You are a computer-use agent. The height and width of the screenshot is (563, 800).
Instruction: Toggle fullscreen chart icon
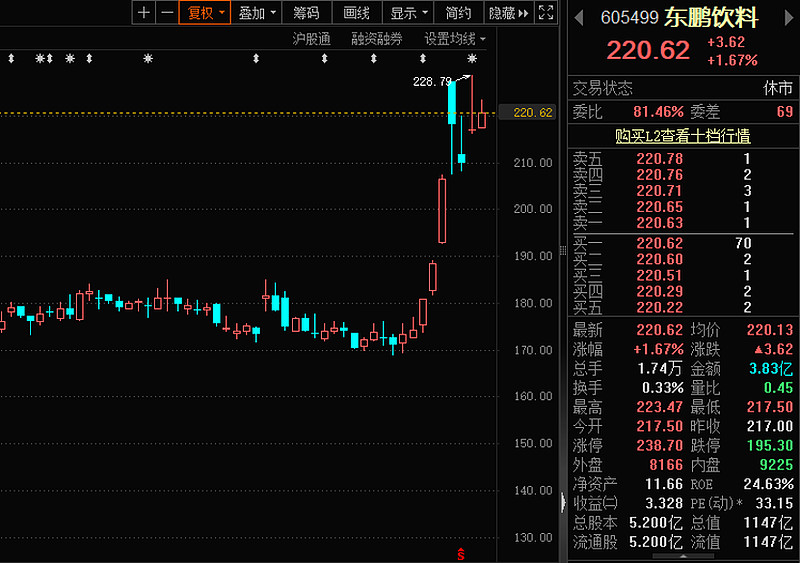pyautogui.click(x=546, y=13)
